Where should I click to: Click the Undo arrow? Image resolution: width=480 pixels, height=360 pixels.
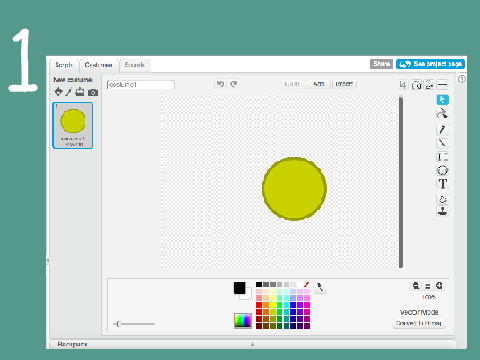(220, 84)
